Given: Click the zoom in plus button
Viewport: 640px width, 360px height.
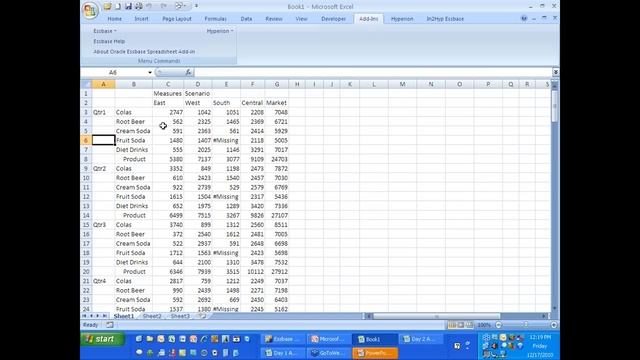Looking at the screenshot, I should [553, 325].
